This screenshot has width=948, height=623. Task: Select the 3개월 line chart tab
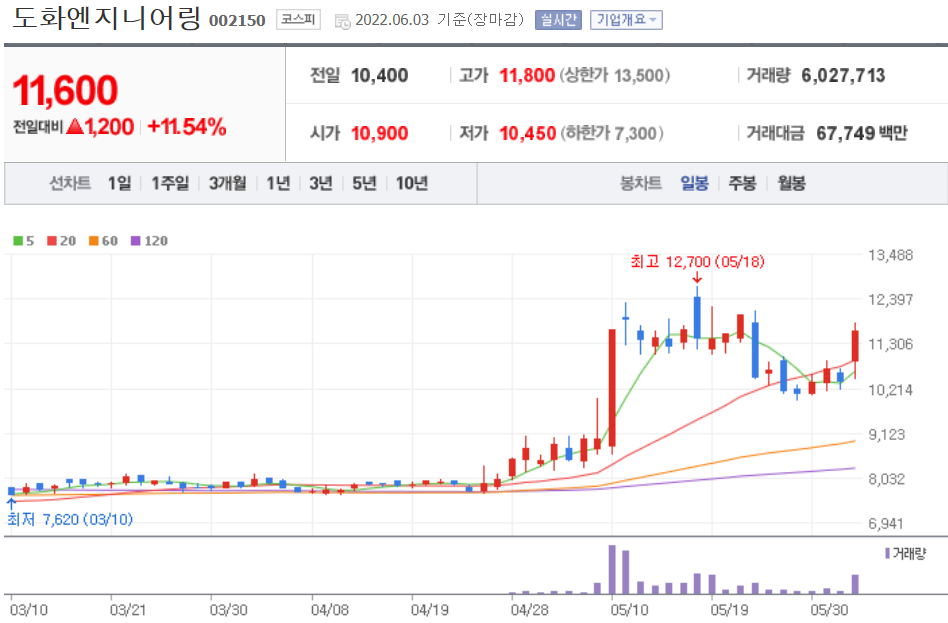coord(227,183)
